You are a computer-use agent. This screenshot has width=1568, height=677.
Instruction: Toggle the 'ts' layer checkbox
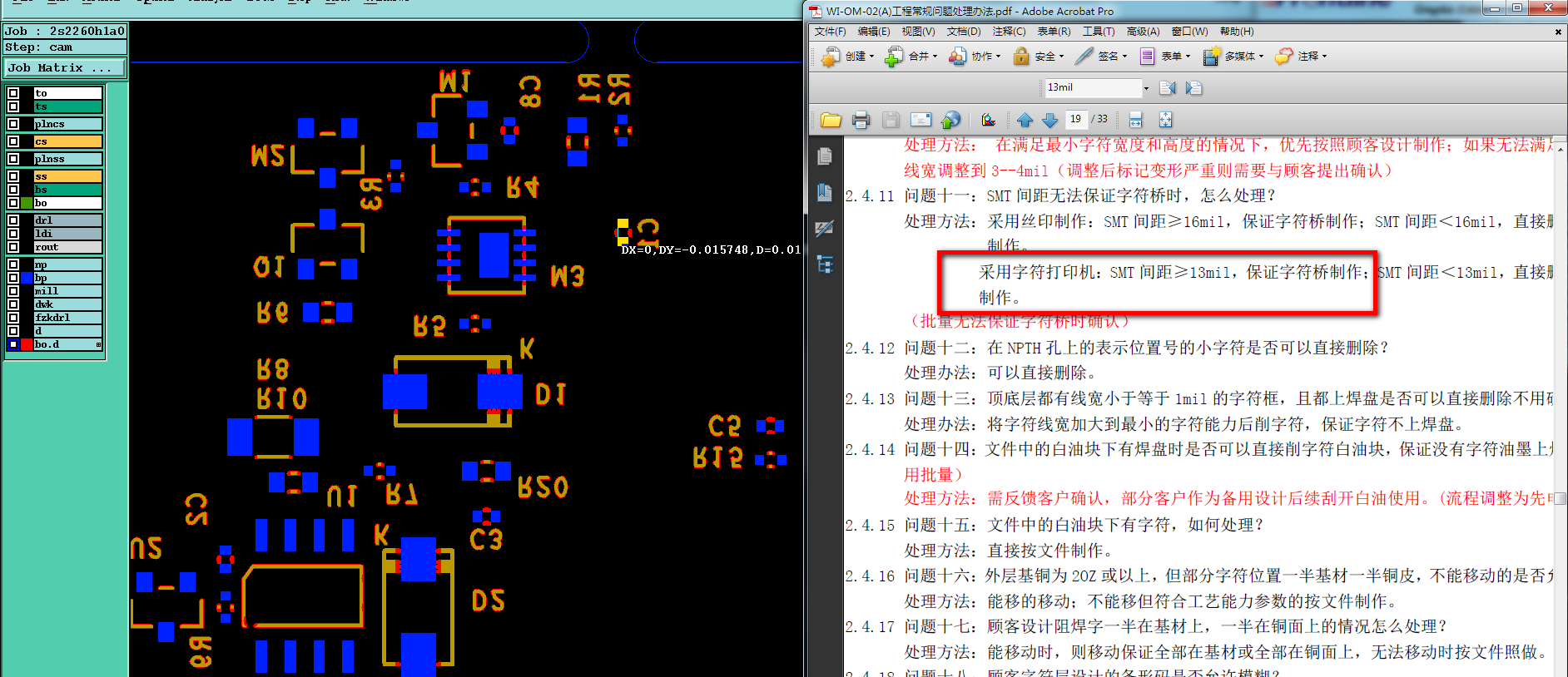tap(13, 106)
